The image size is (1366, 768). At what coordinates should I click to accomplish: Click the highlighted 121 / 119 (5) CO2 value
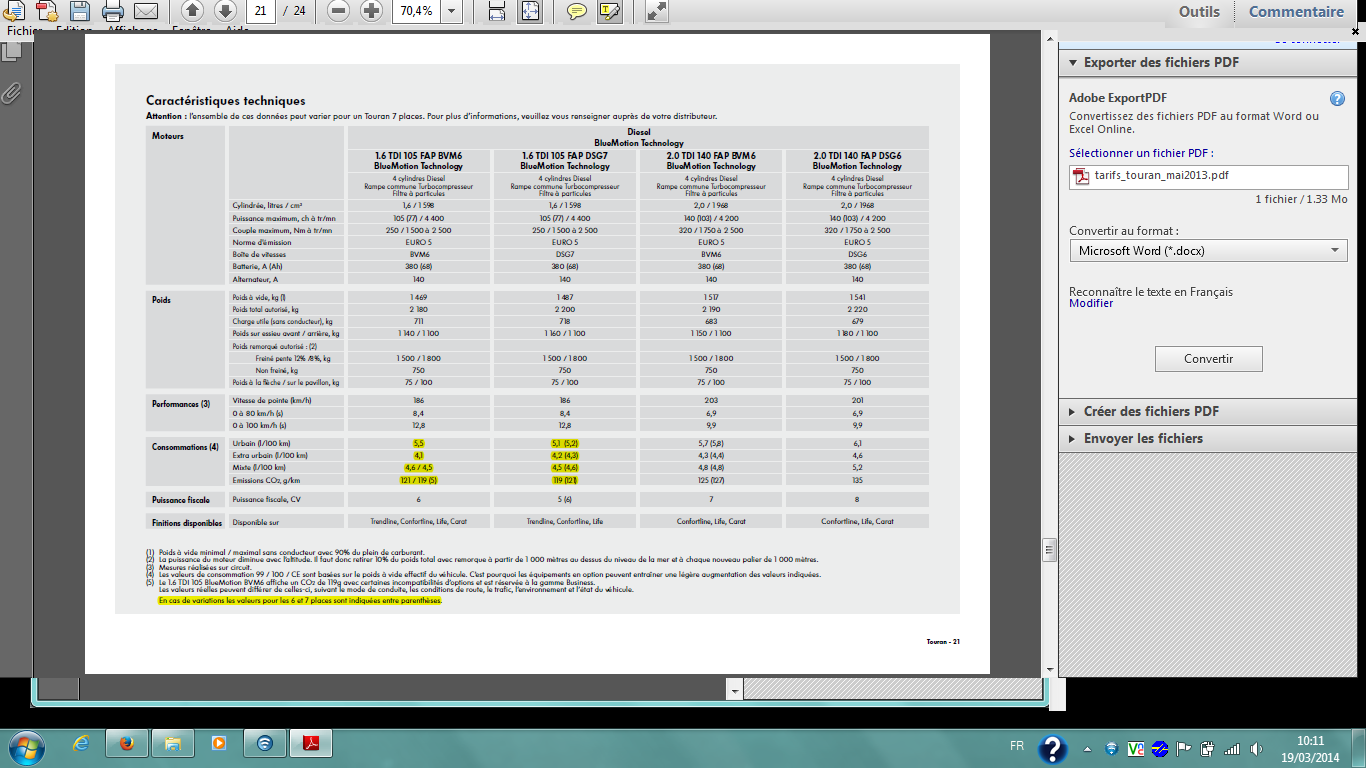[418, 479]
